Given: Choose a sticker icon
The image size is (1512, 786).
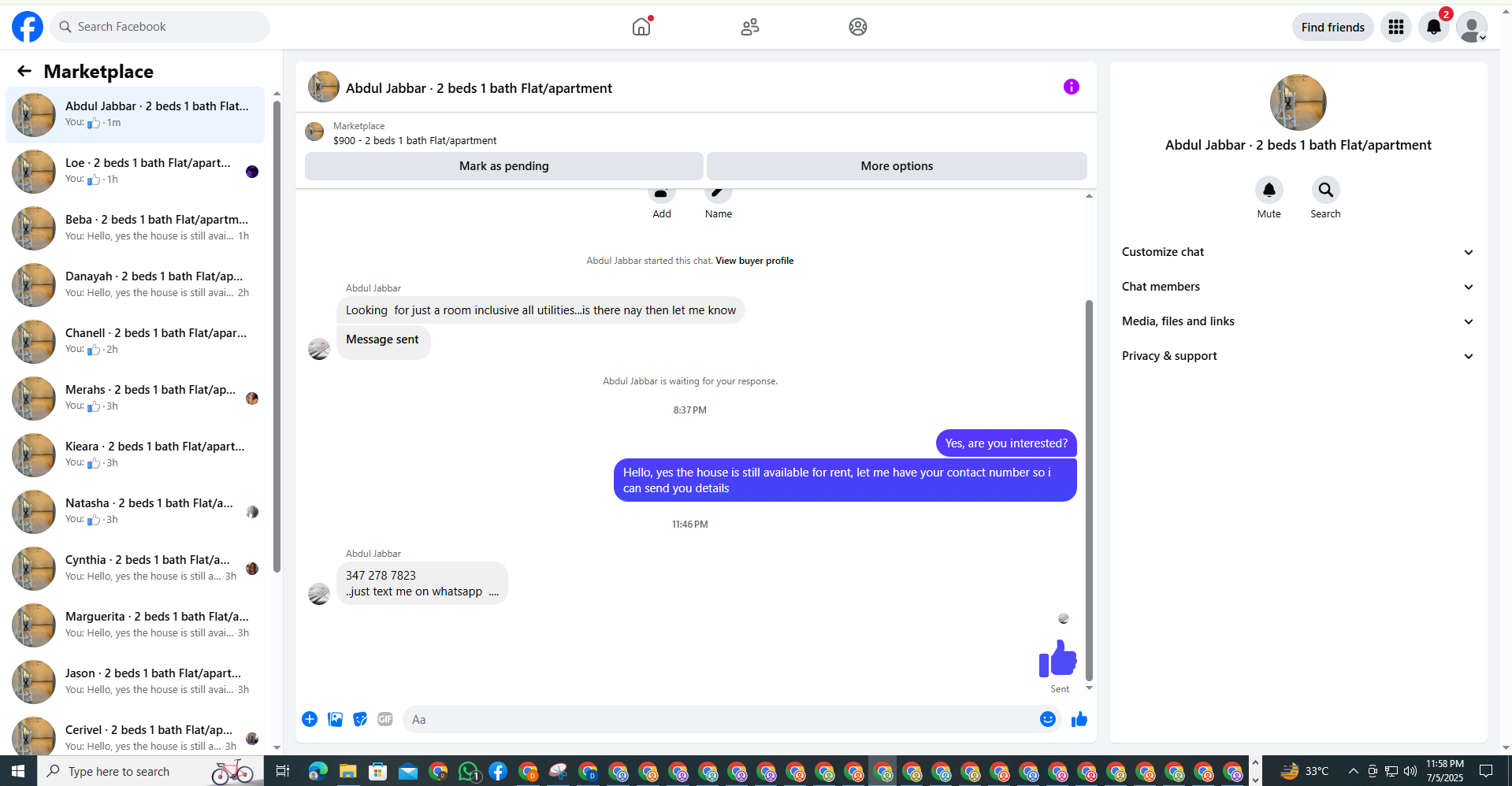Looking at the screenshot, I should [x=360, y=719].
